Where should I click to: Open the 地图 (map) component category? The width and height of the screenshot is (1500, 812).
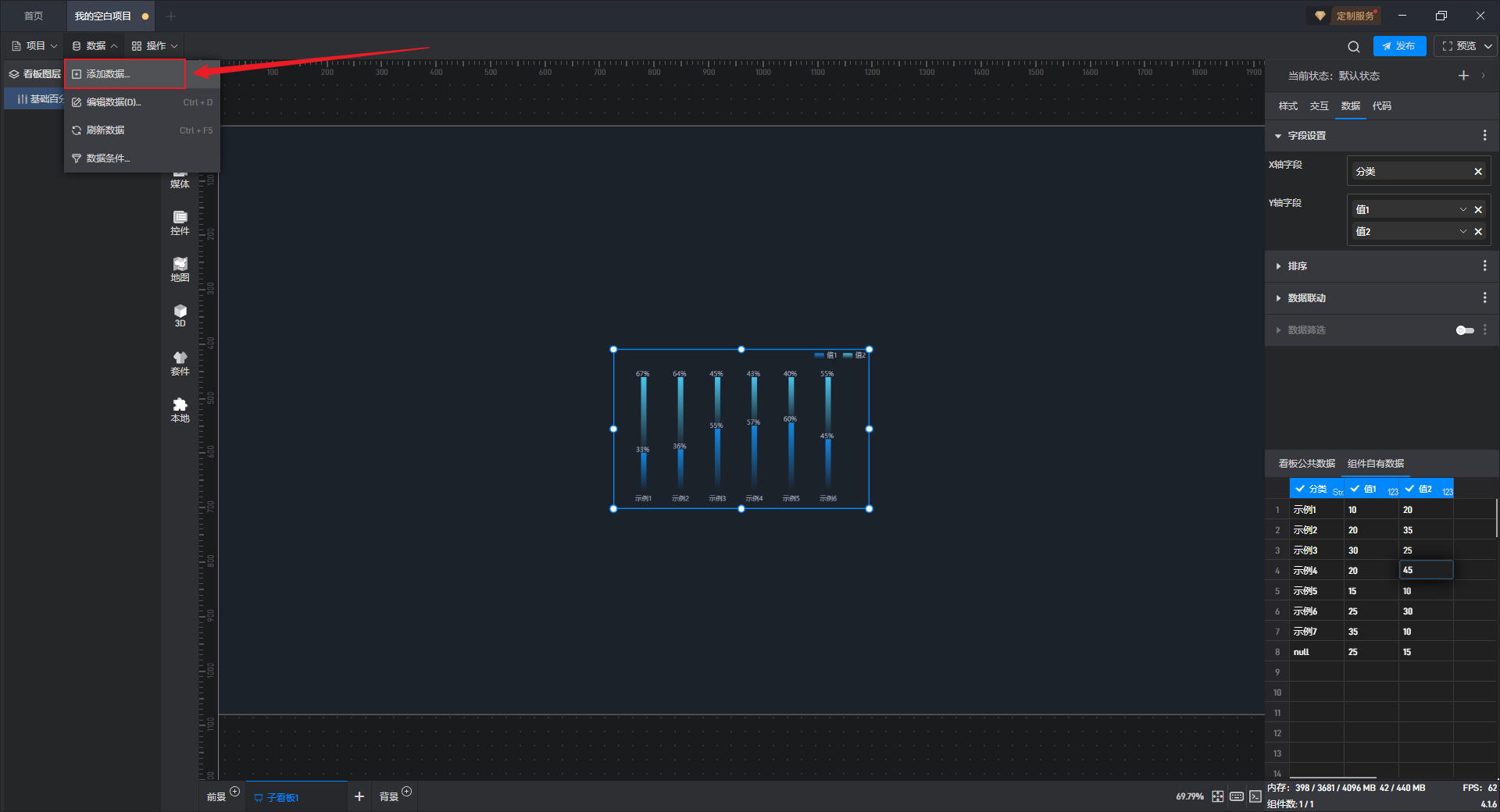coord(180,269)
